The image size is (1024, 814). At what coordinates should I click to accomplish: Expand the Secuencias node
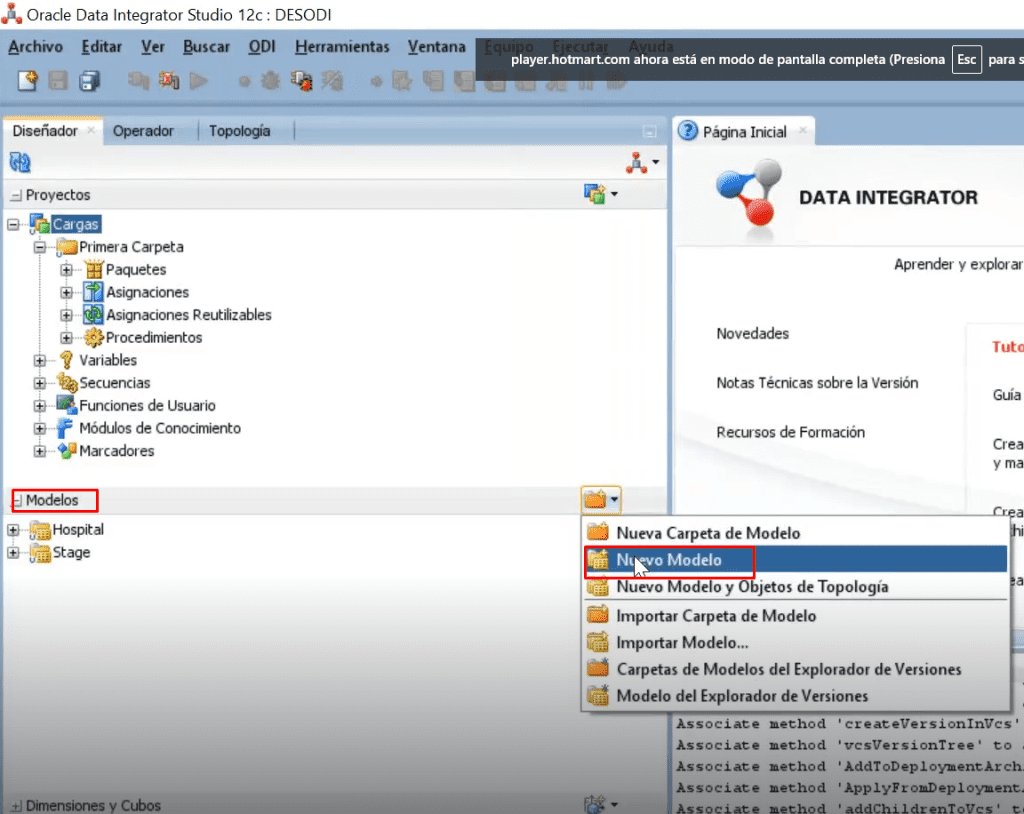[x=40, y=383]
